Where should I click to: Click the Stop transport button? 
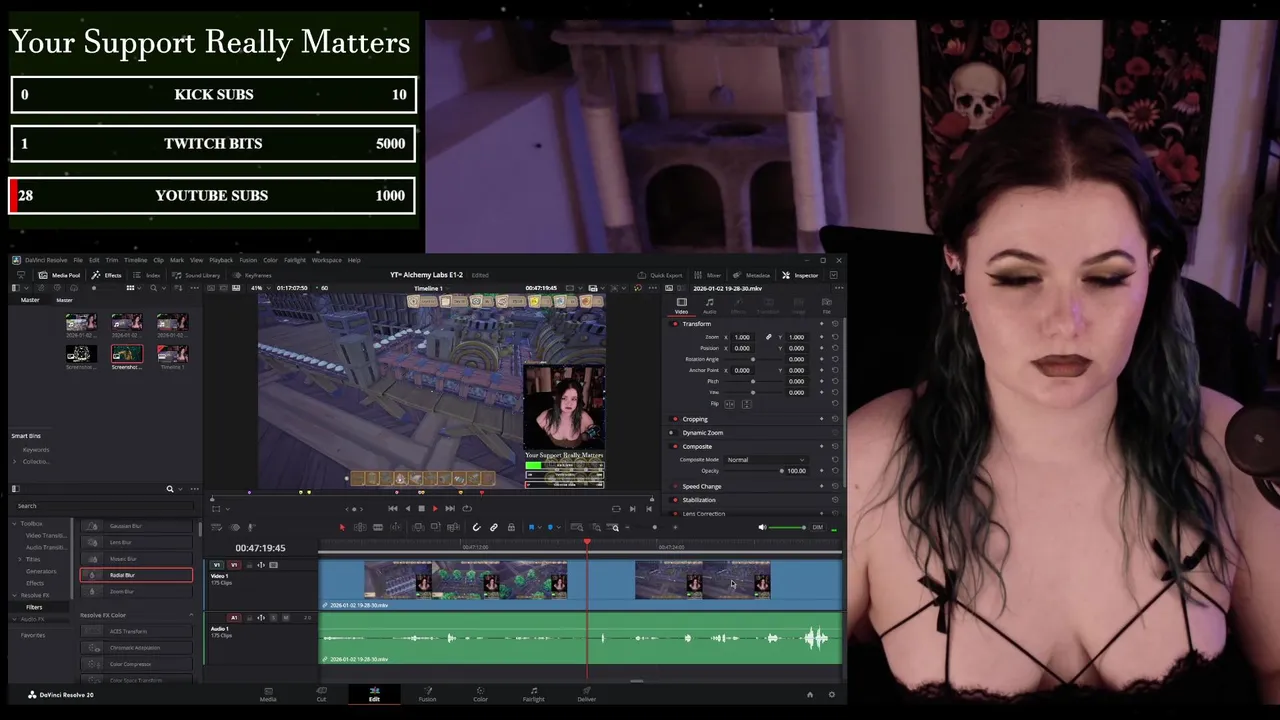tap(421, 508)
